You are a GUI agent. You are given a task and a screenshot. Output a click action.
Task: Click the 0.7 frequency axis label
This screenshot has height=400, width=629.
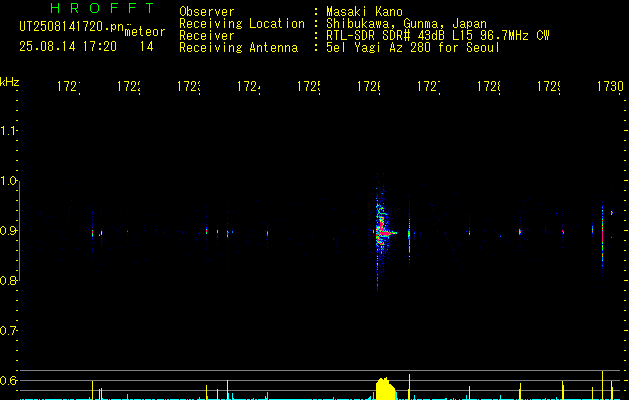(8, 331)
